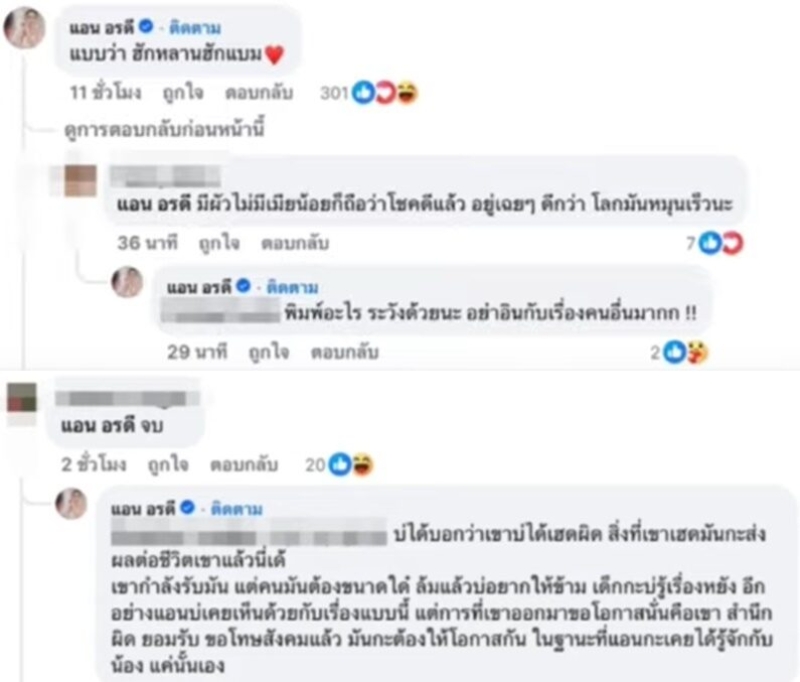
Task: Click ตอบกลับ under the 29 นาที reply
Action: pyautogui.click(x=345, y=352)
